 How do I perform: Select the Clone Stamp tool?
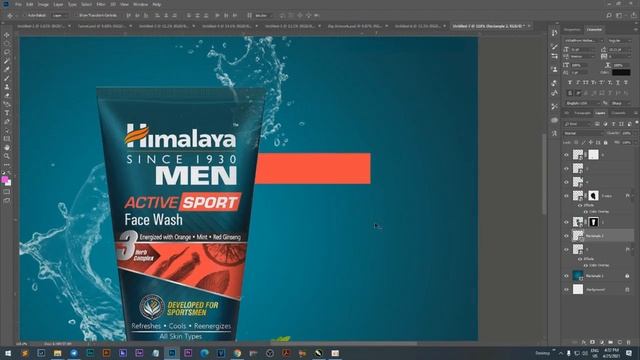point(7,87)
